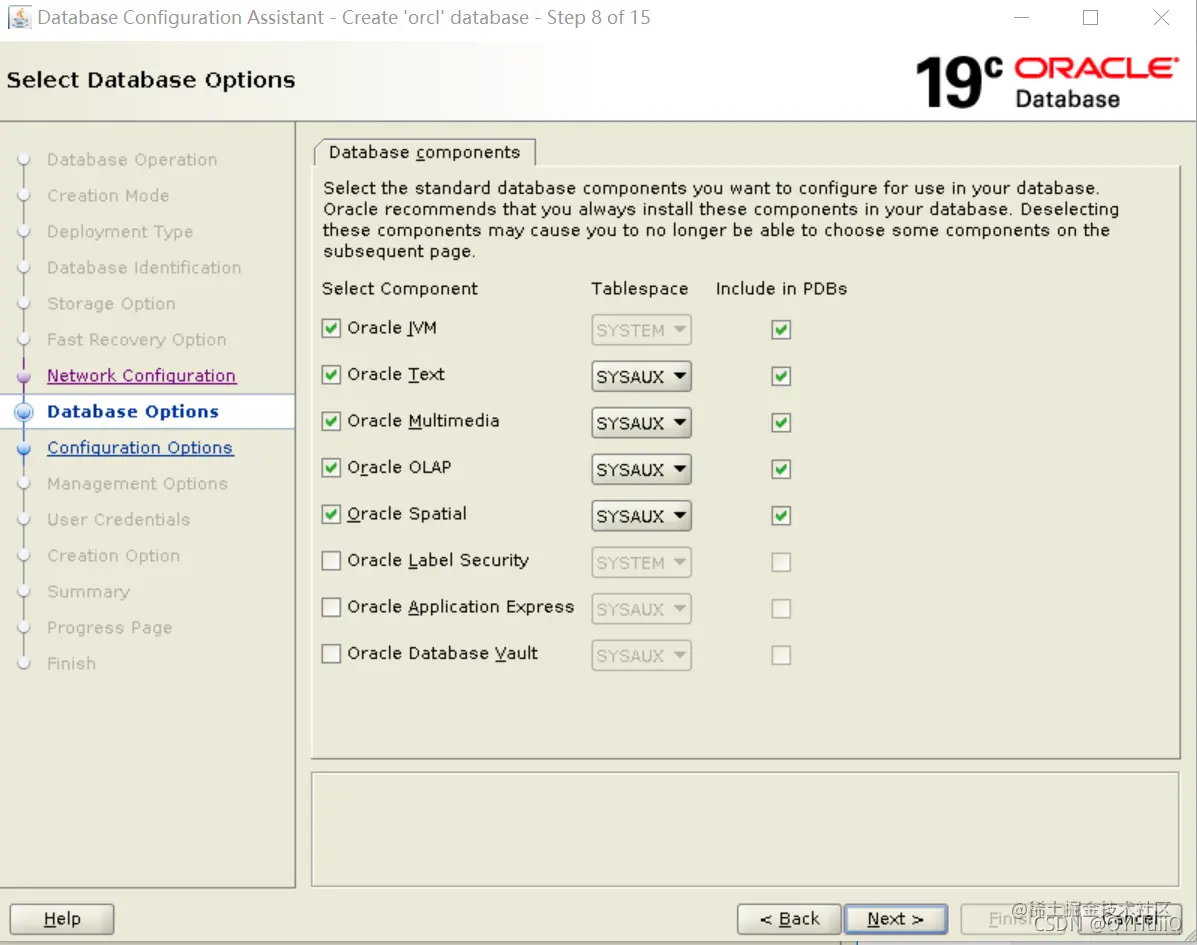The width and height of the screenshot is (1197, 945).
Task: Toggle the Oracle Spatial component checkbox
Action: point(331,514)
